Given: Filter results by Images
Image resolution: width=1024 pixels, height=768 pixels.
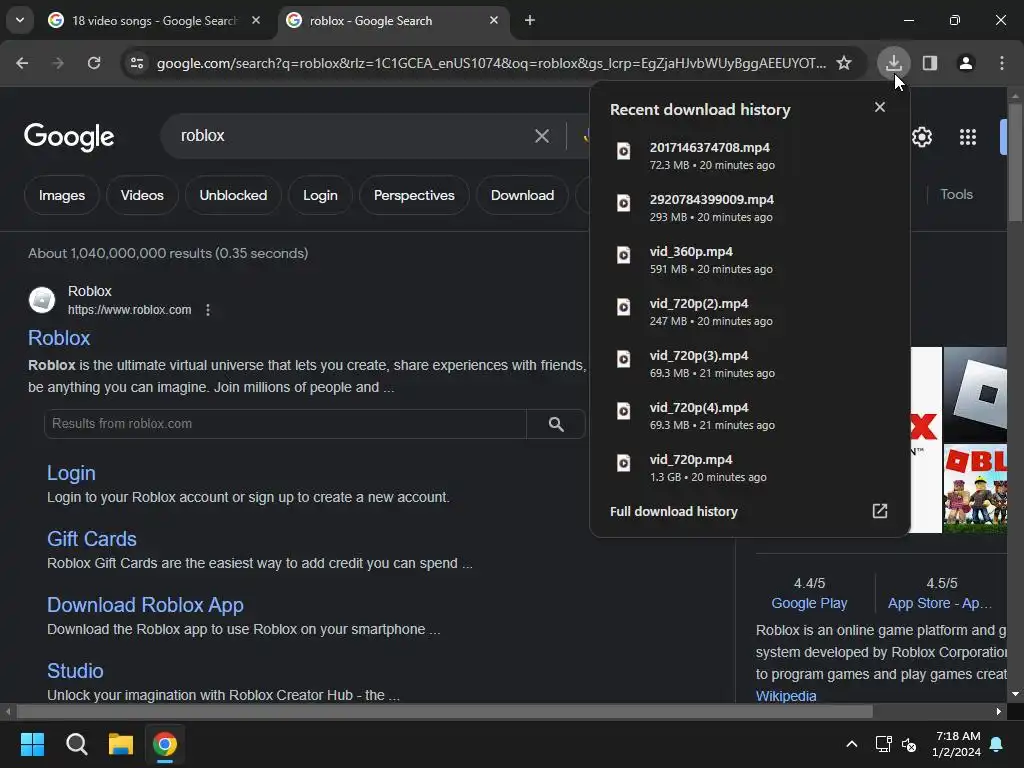Looking at the screenshot, I should [x=62, y=195].
